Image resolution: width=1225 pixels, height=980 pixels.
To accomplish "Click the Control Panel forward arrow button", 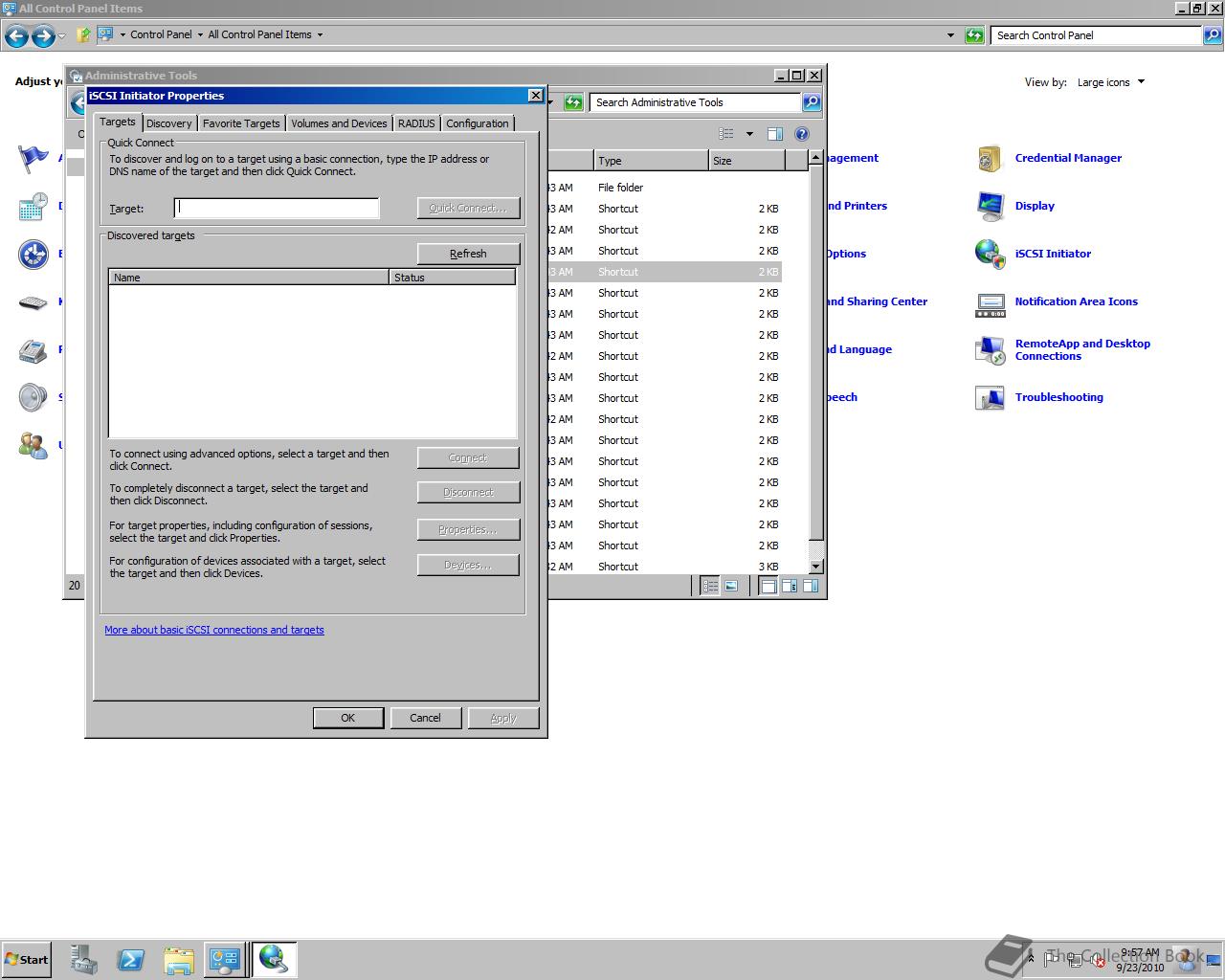I will click(x=43, y=36).
